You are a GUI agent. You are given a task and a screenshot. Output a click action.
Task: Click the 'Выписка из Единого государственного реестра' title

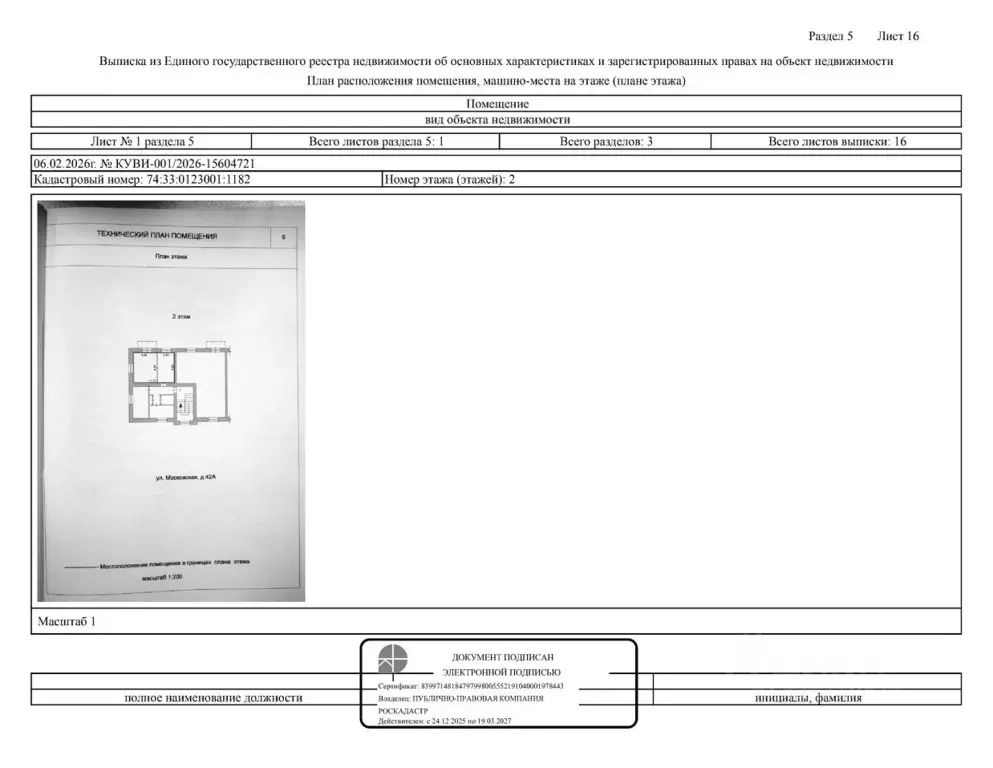pyautogui.click(x=496, y=61)
